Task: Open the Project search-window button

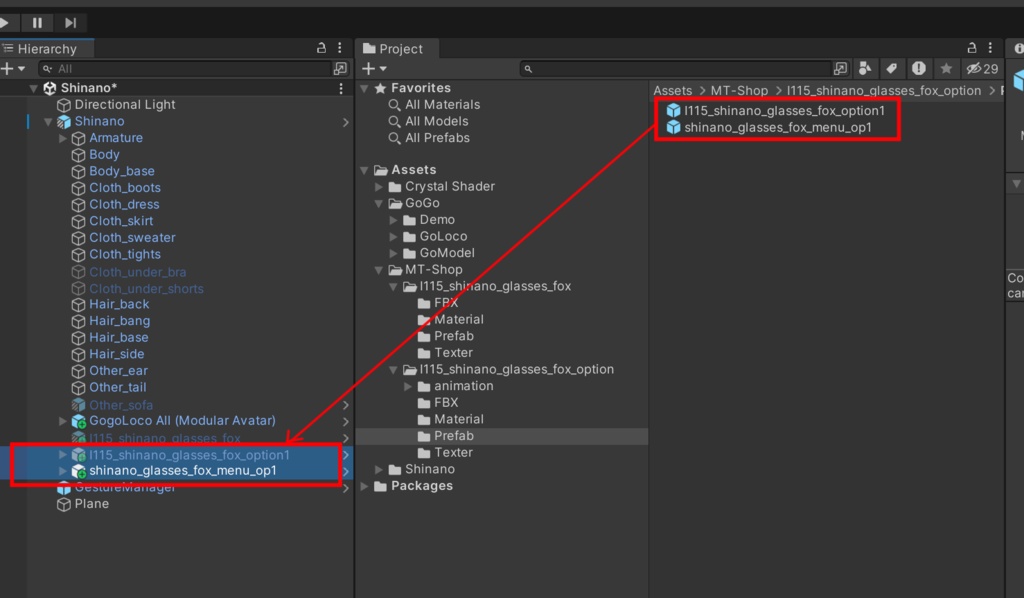Action: coord(840,69)
